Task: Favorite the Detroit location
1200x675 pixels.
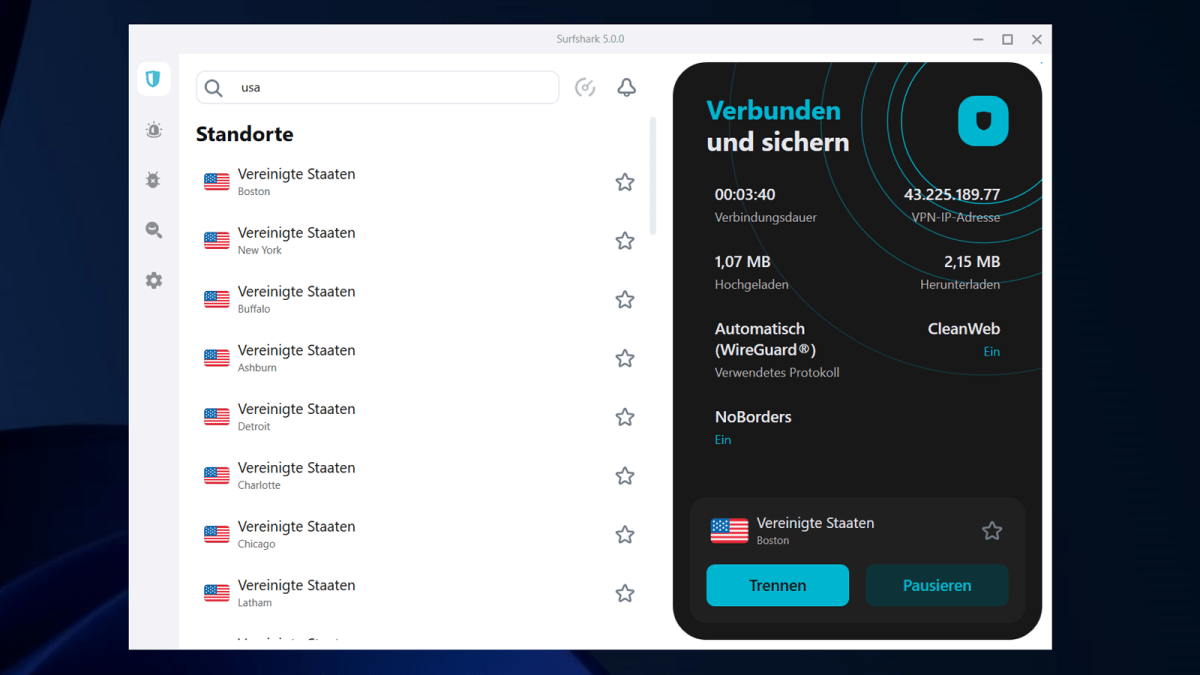Action: point(625,417)
